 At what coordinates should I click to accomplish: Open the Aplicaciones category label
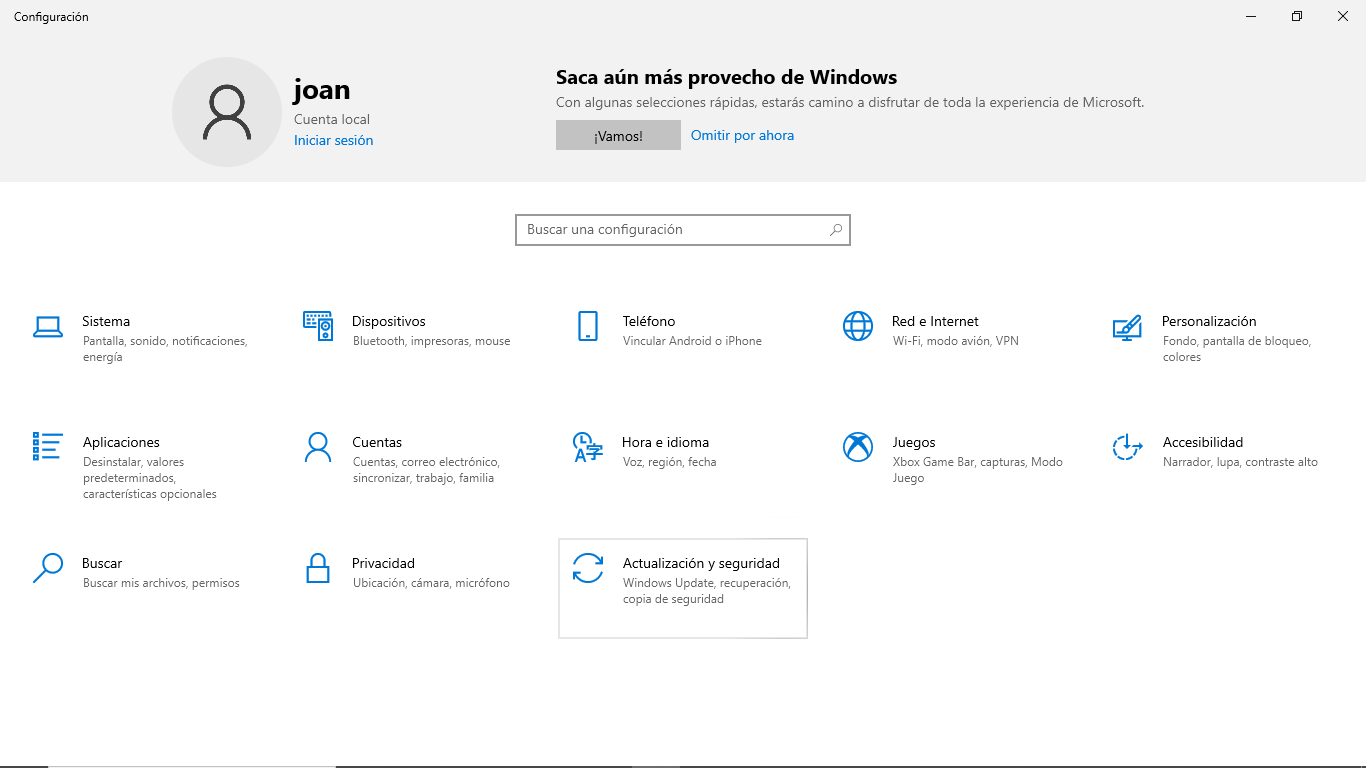click(x=121, y=442)
